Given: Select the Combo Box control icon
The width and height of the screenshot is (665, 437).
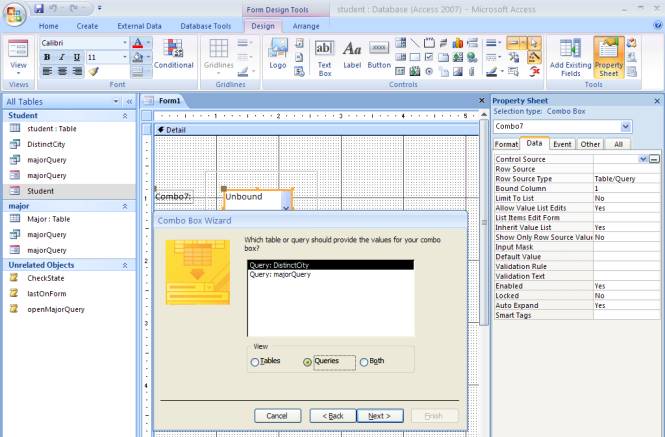Looking at the screenshot, I should (400, 43).
